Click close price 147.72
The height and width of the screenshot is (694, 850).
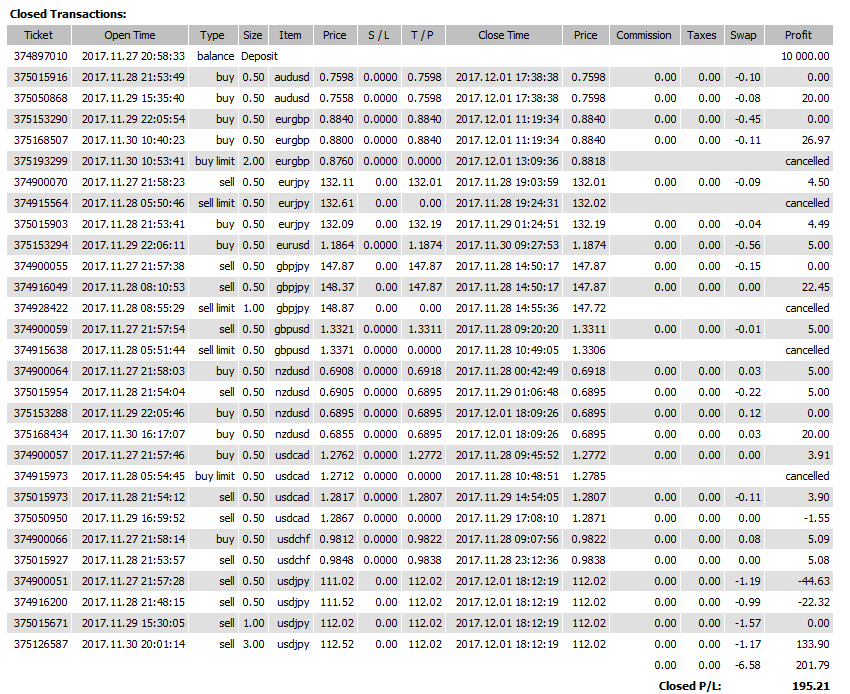coord(589,309)
